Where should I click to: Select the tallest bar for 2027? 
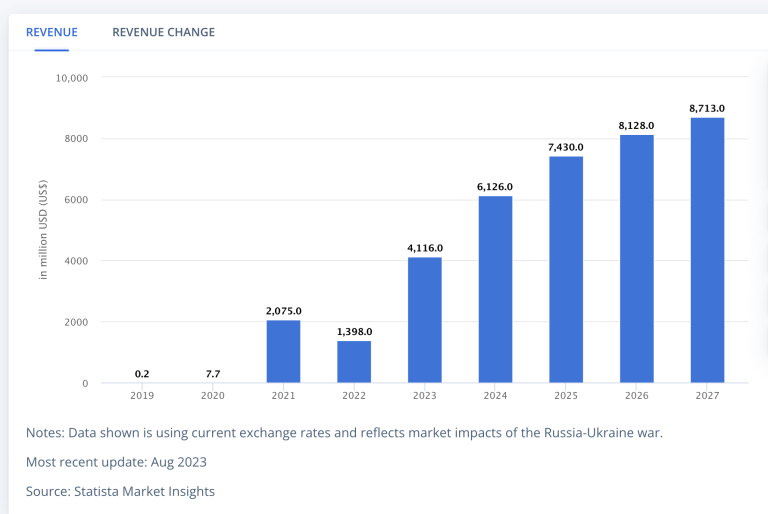click(707, 250)
